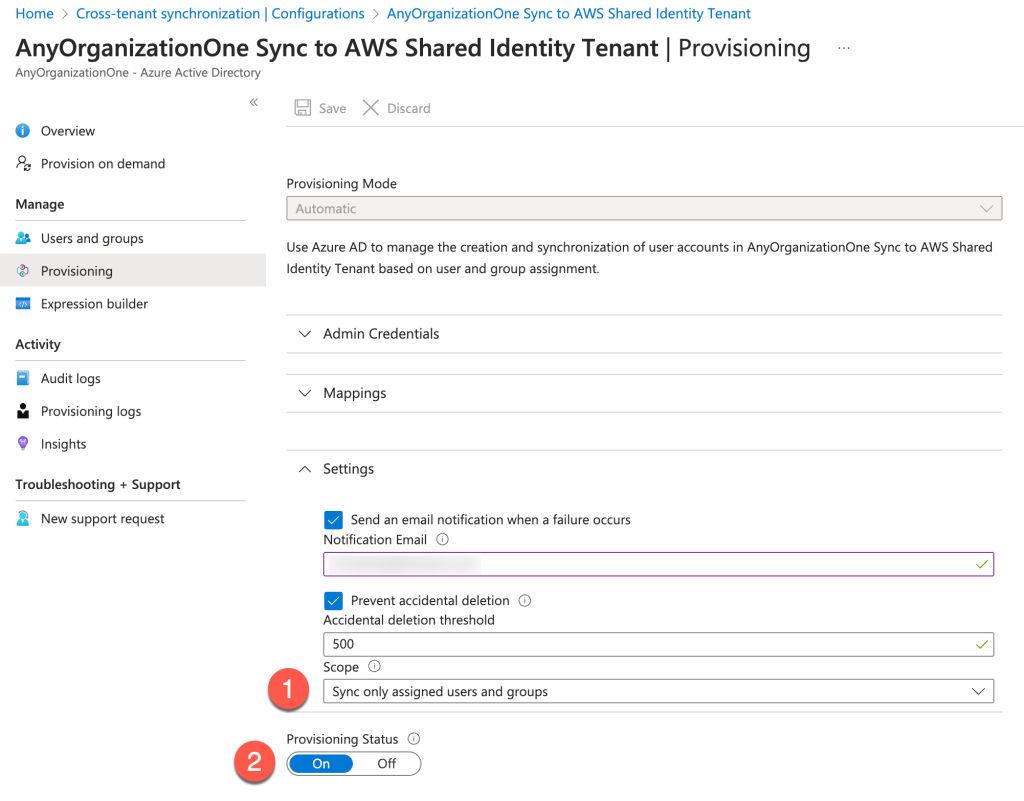
Task: Click the Scope info icon
Action: (373, 666)
